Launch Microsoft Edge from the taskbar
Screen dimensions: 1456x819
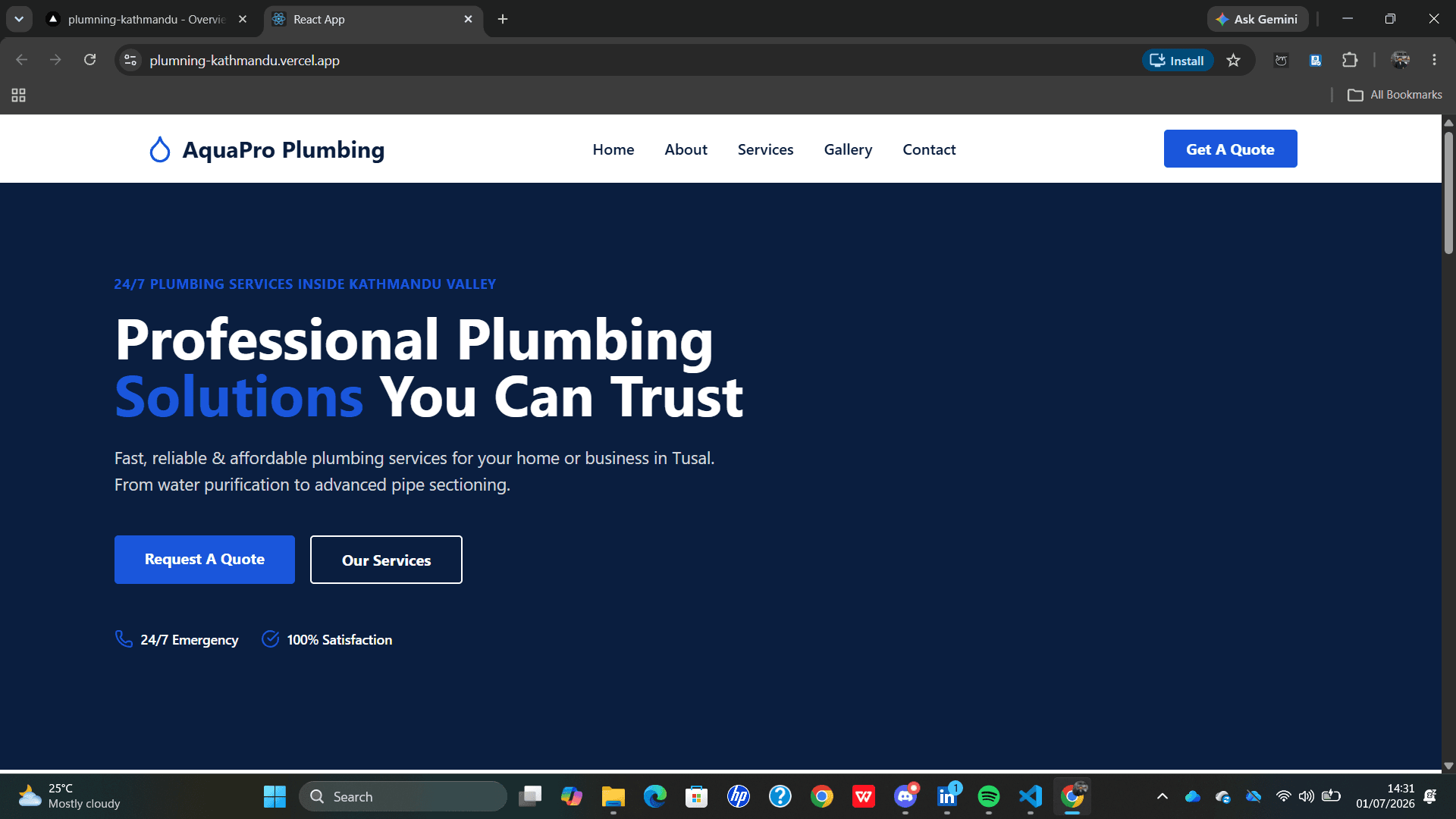pyautogui.click(x=654, y=796)
